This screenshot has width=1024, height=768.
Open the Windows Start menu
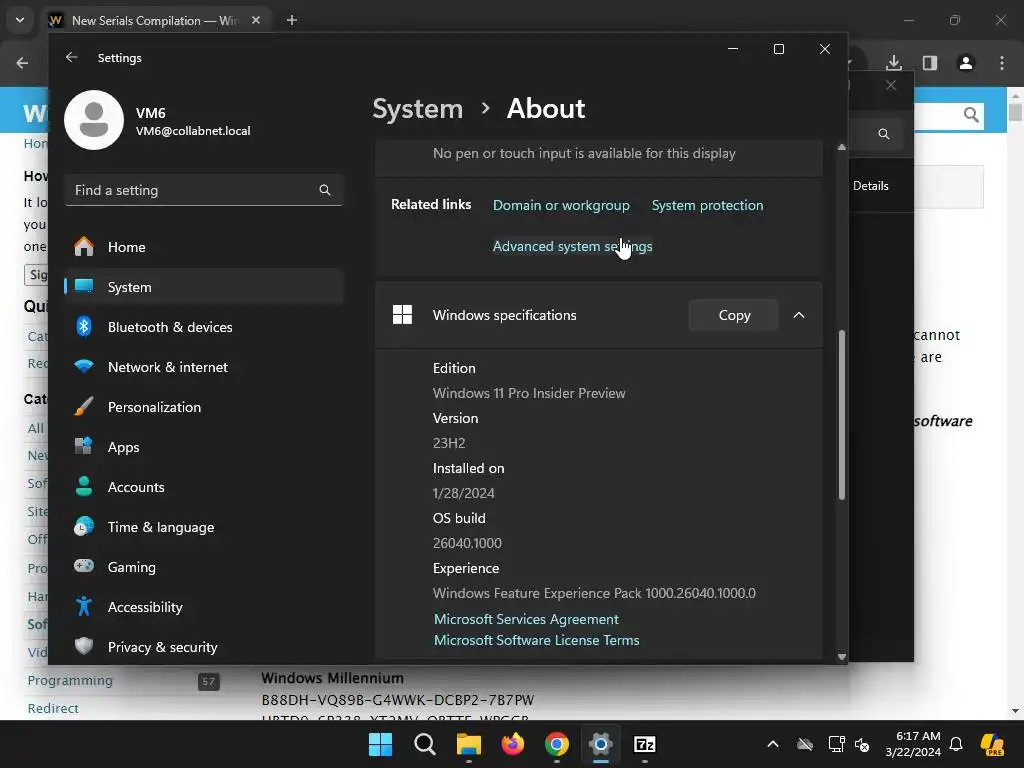380,744
